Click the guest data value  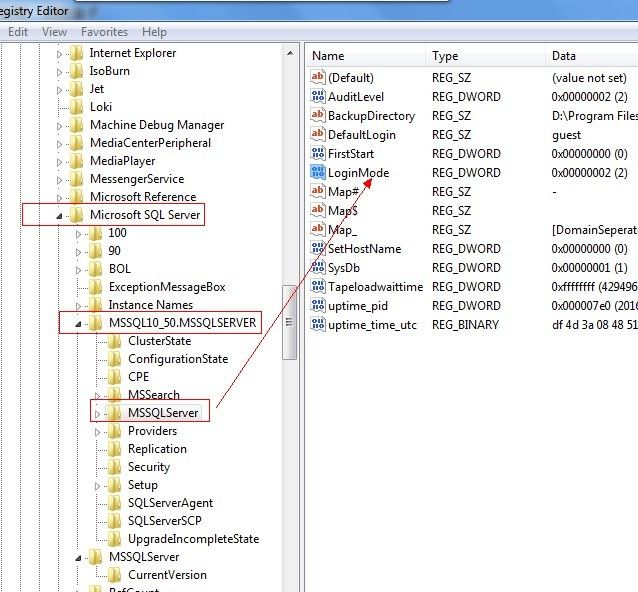coord(566,135)
